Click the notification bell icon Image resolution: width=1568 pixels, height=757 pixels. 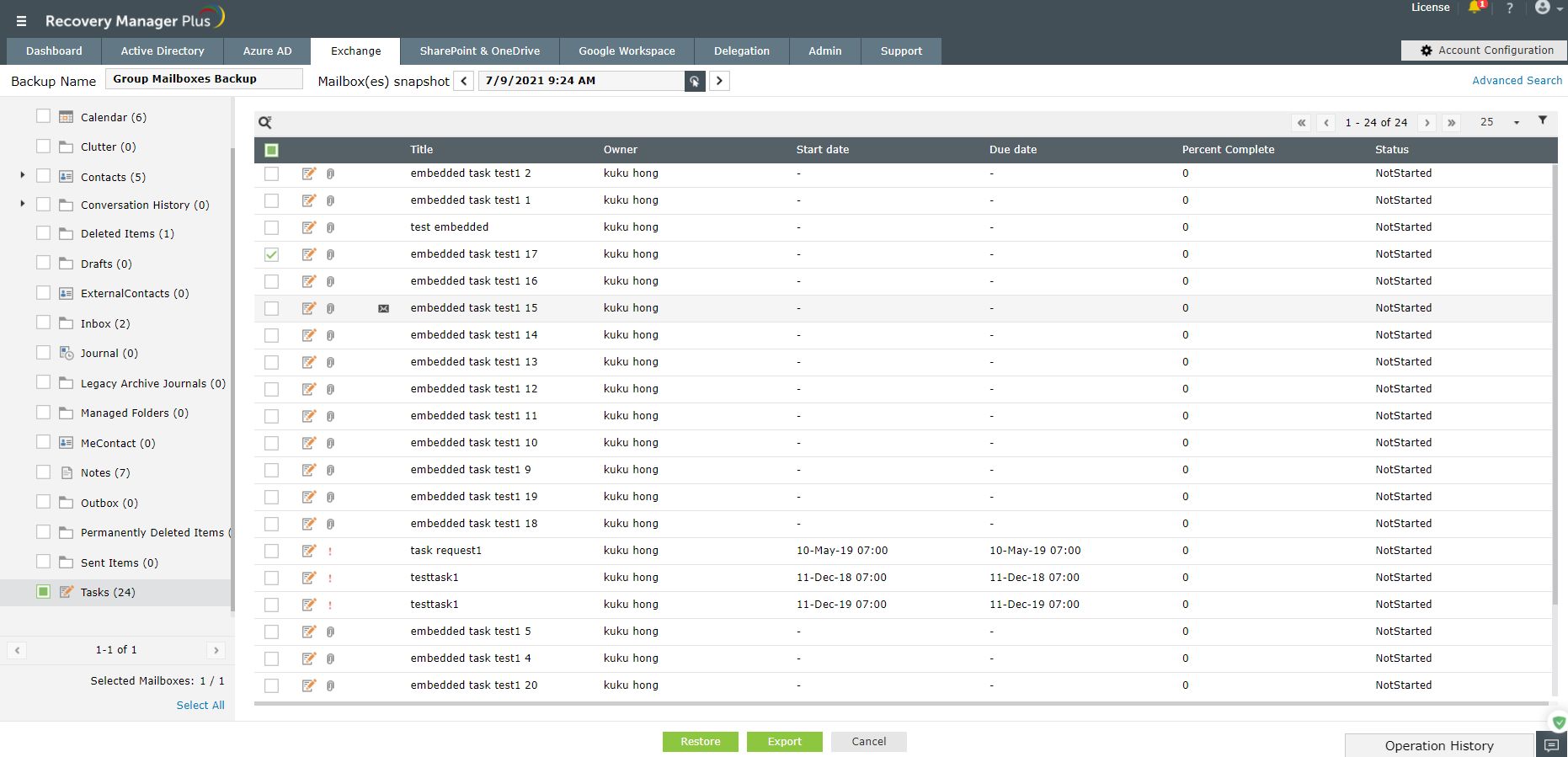point(1475,8)
